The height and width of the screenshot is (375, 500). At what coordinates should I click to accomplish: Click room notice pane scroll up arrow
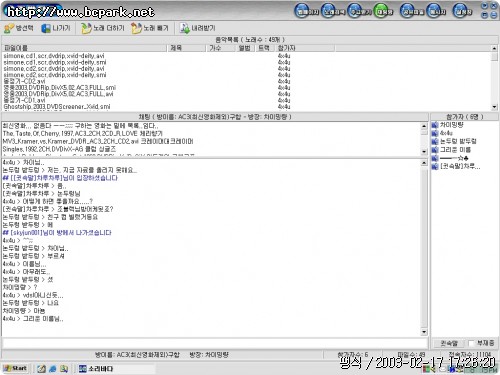[x=424, y=126]
